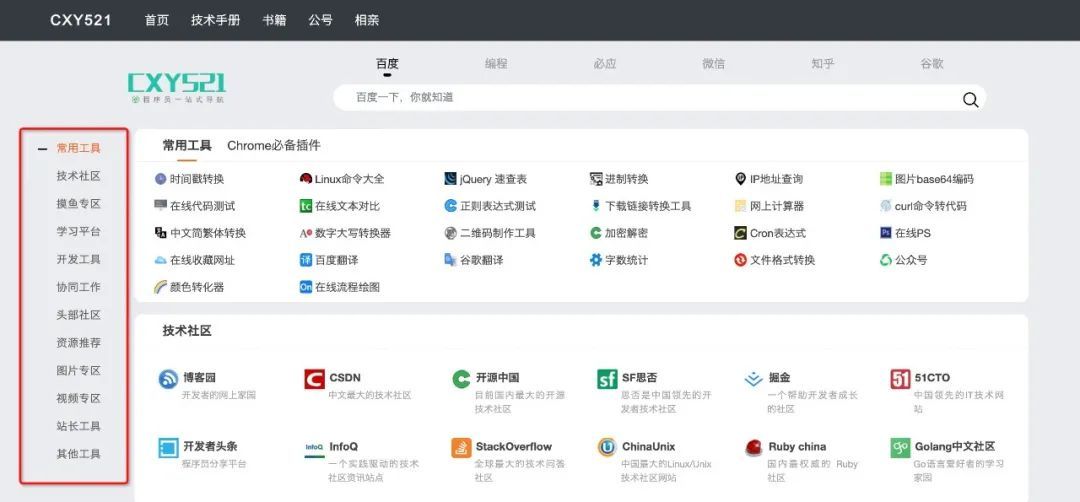The image size is (1080, 502).
Task: Click the 颜色转化器 rainbow icon
Action: [x=160, y=287]
